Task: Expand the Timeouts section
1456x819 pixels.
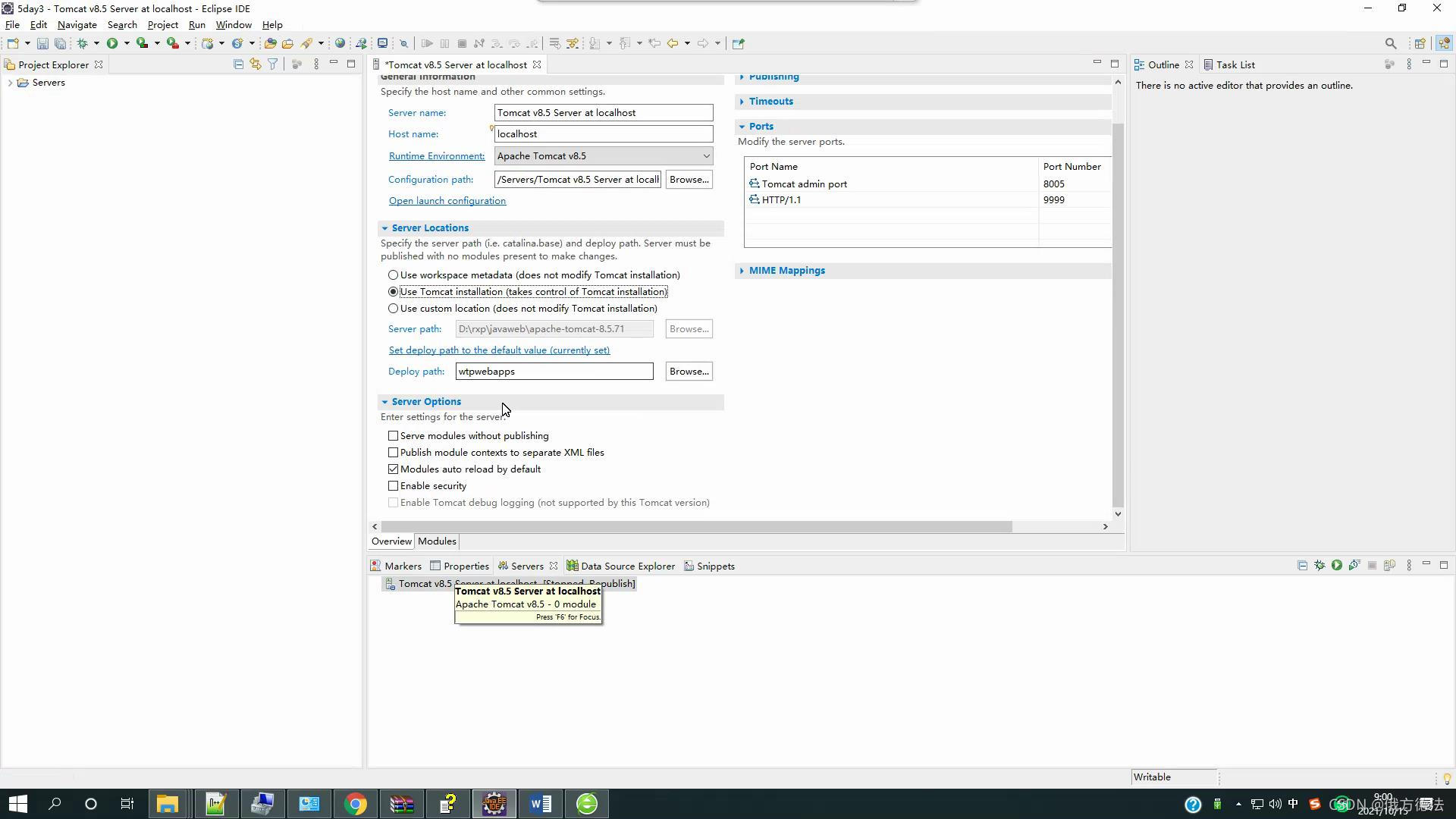Action: coord(742,102)
